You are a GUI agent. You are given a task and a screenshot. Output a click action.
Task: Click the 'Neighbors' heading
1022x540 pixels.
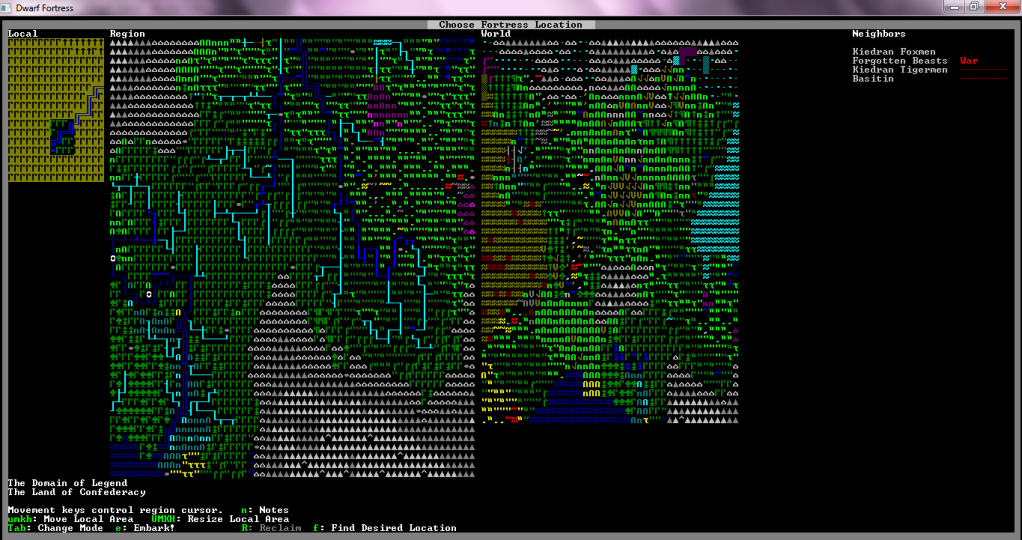coord(879,34)
